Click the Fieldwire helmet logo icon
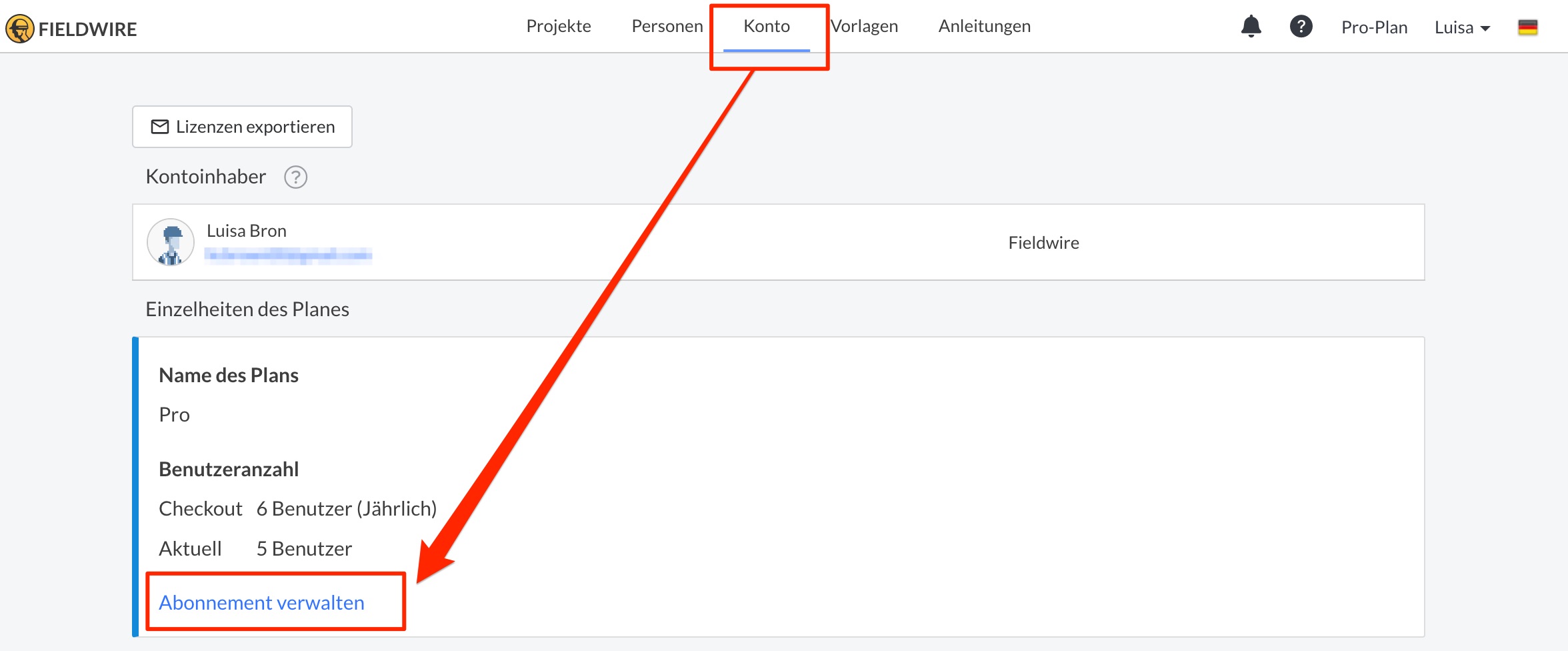 pos(20,29)
